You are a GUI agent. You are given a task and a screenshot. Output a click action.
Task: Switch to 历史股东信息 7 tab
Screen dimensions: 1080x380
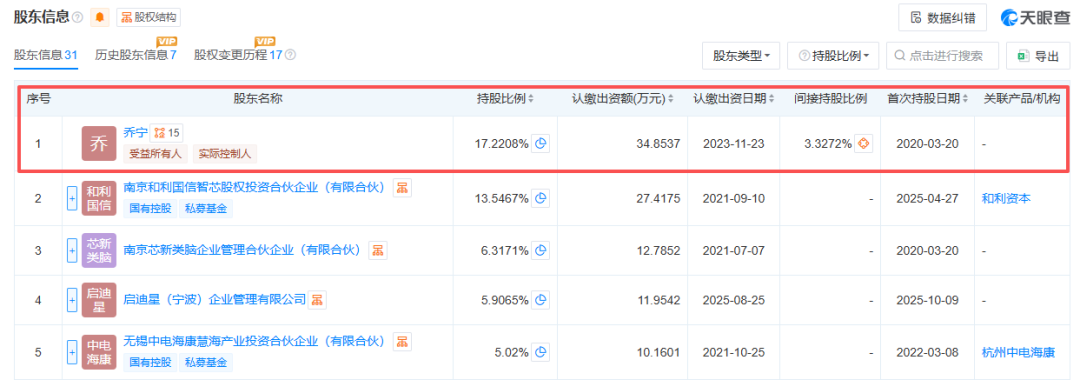136,55
